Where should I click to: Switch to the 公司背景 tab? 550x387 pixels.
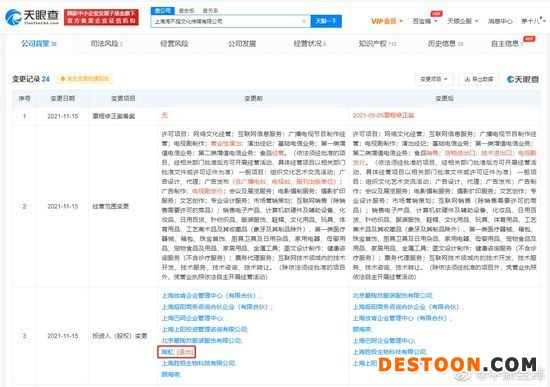tap(39, 44)
